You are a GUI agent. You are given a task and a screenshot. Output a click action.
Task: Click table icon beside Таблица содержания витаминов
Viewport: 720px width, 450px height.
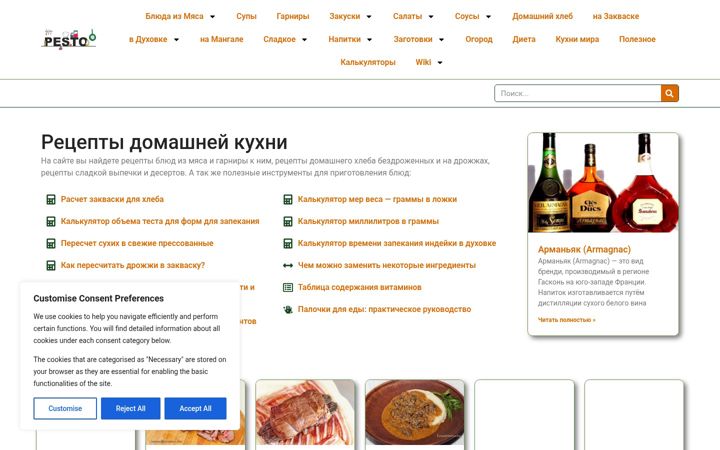pyautogui.click(x=288, y=287)
